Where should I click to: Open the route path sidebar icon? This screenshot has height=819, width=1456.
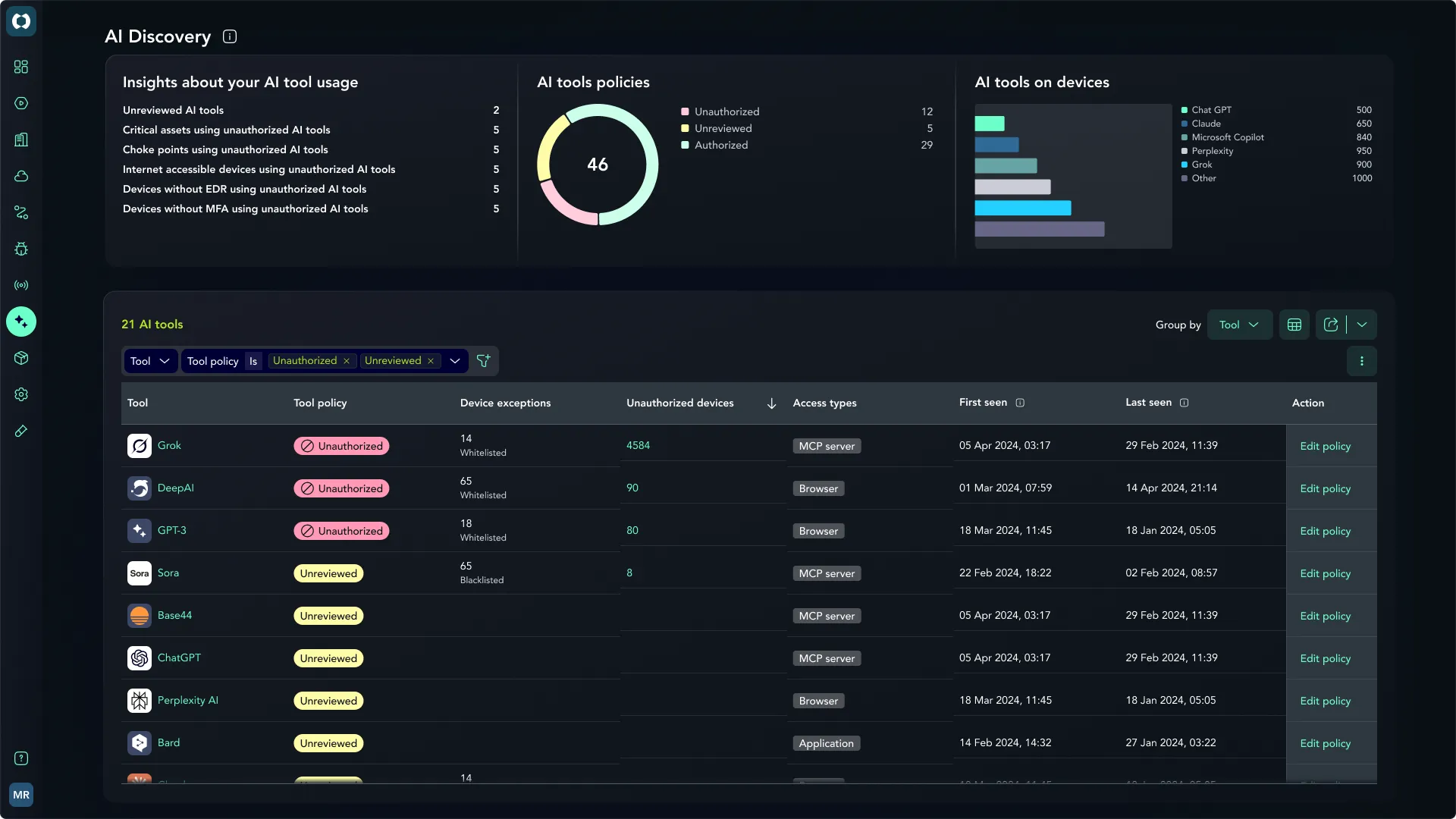tap(21, 212)
